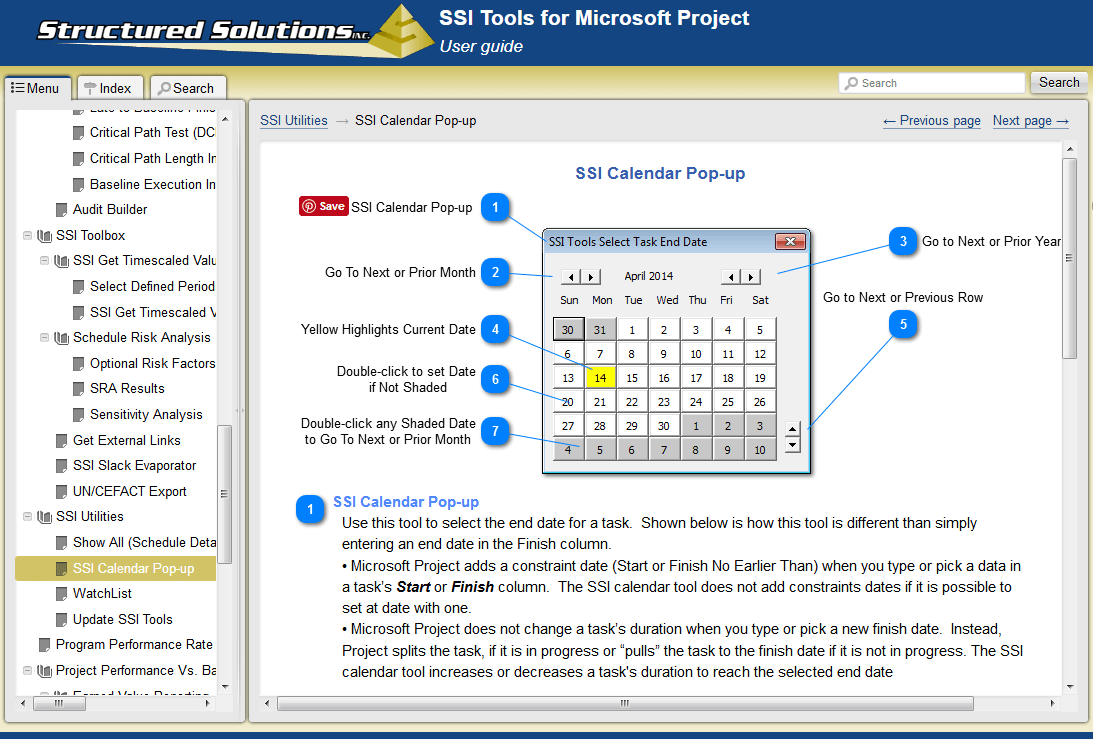This screenshot has width=1093, height=739.
Task: Click the page icon beside Get External Links
Action: 62,441
